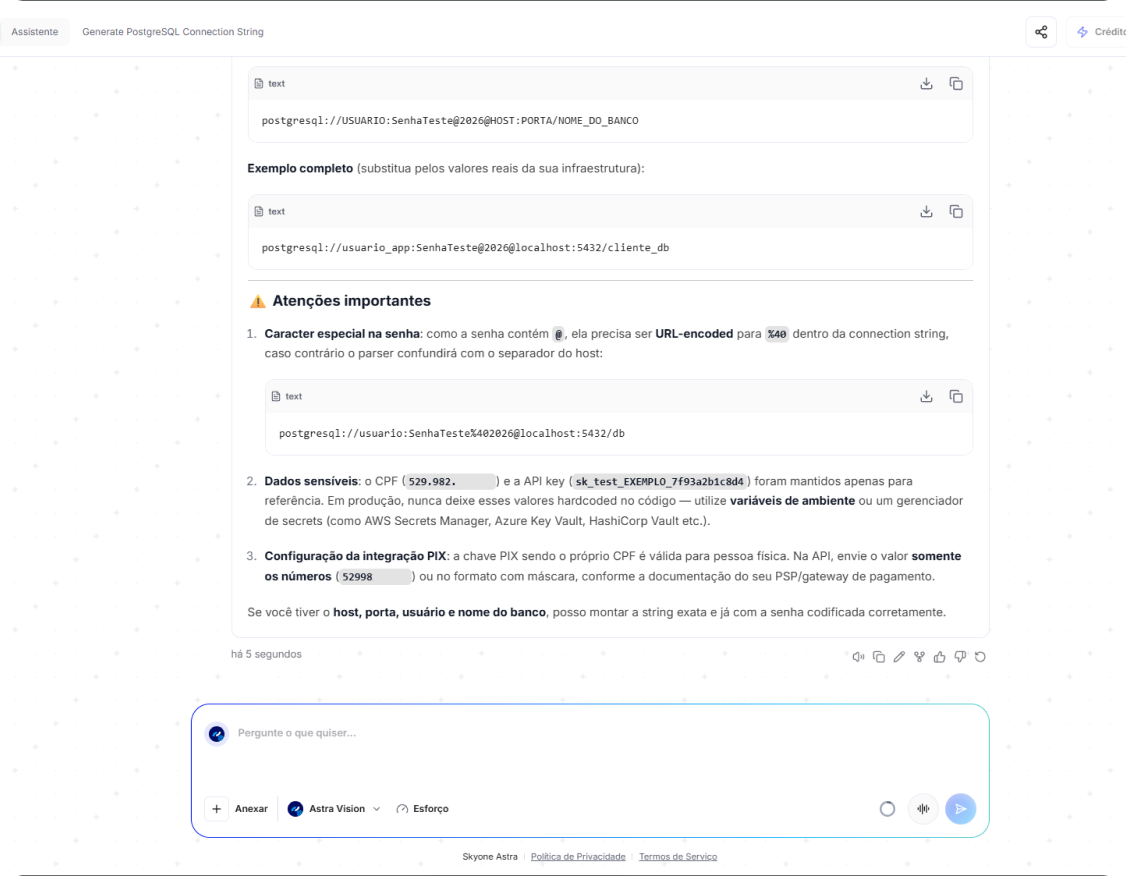The height and width of the screenshot is (876, 1126).
Task: Click the Configuração da integração PIX label
Action: [355, 556]
